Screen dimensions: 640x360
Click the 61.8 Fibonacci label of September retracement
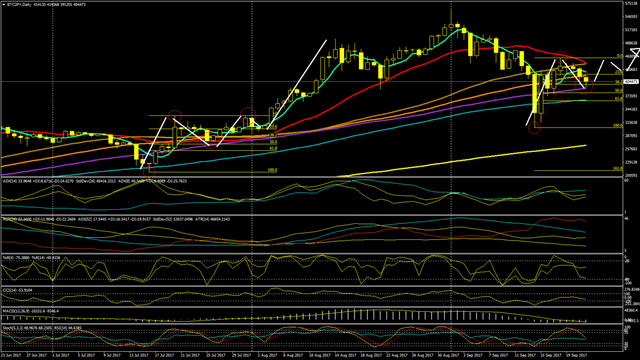point(619,99)
